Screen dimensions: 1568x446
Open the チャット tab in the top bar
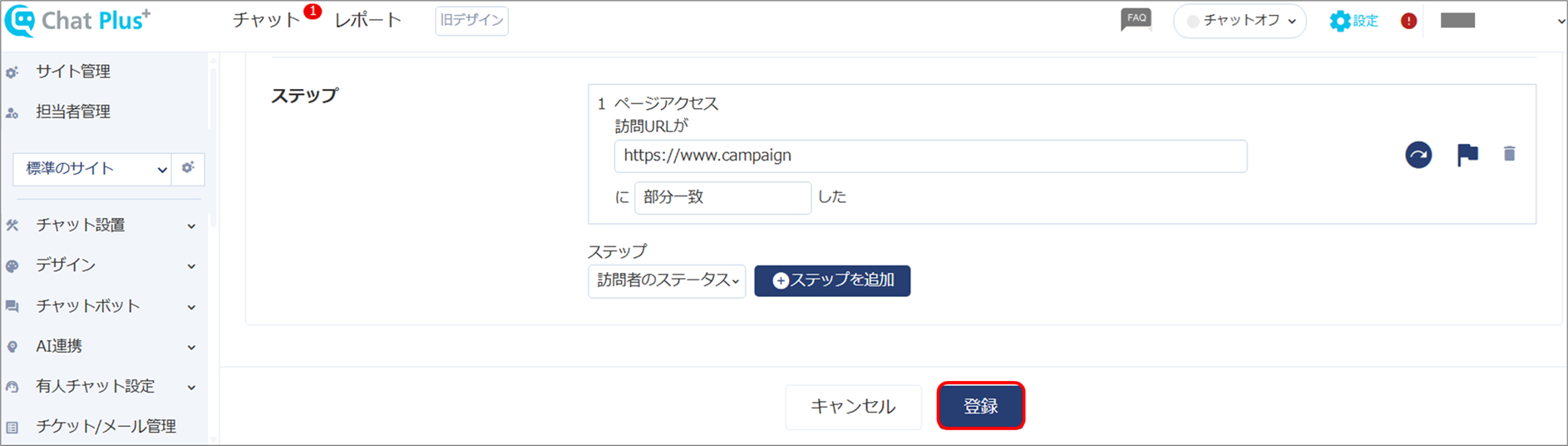pos(266,21)
